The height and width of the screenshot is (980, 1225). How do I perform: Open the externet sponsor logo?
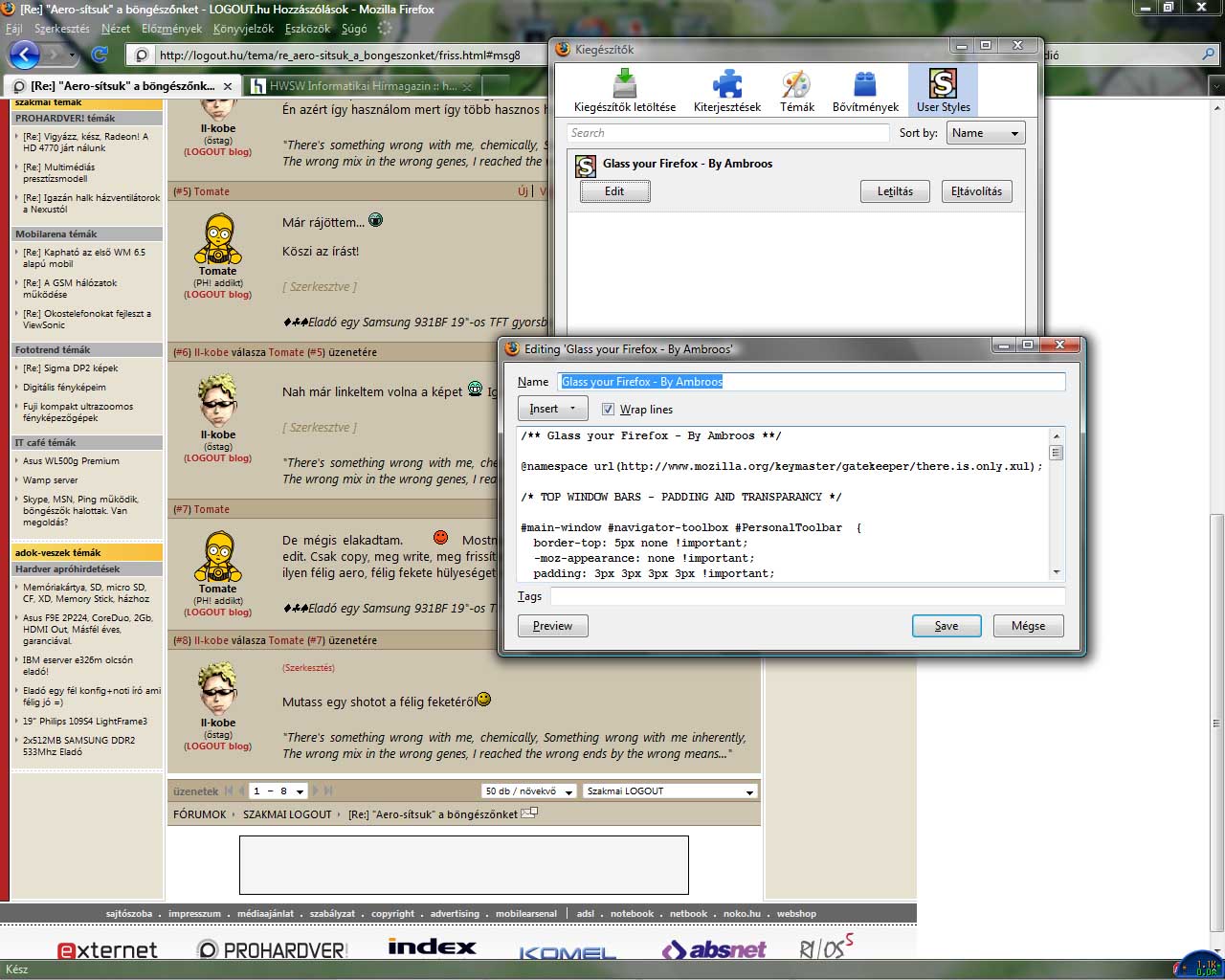pyautogui.click(x=107, y=949)
